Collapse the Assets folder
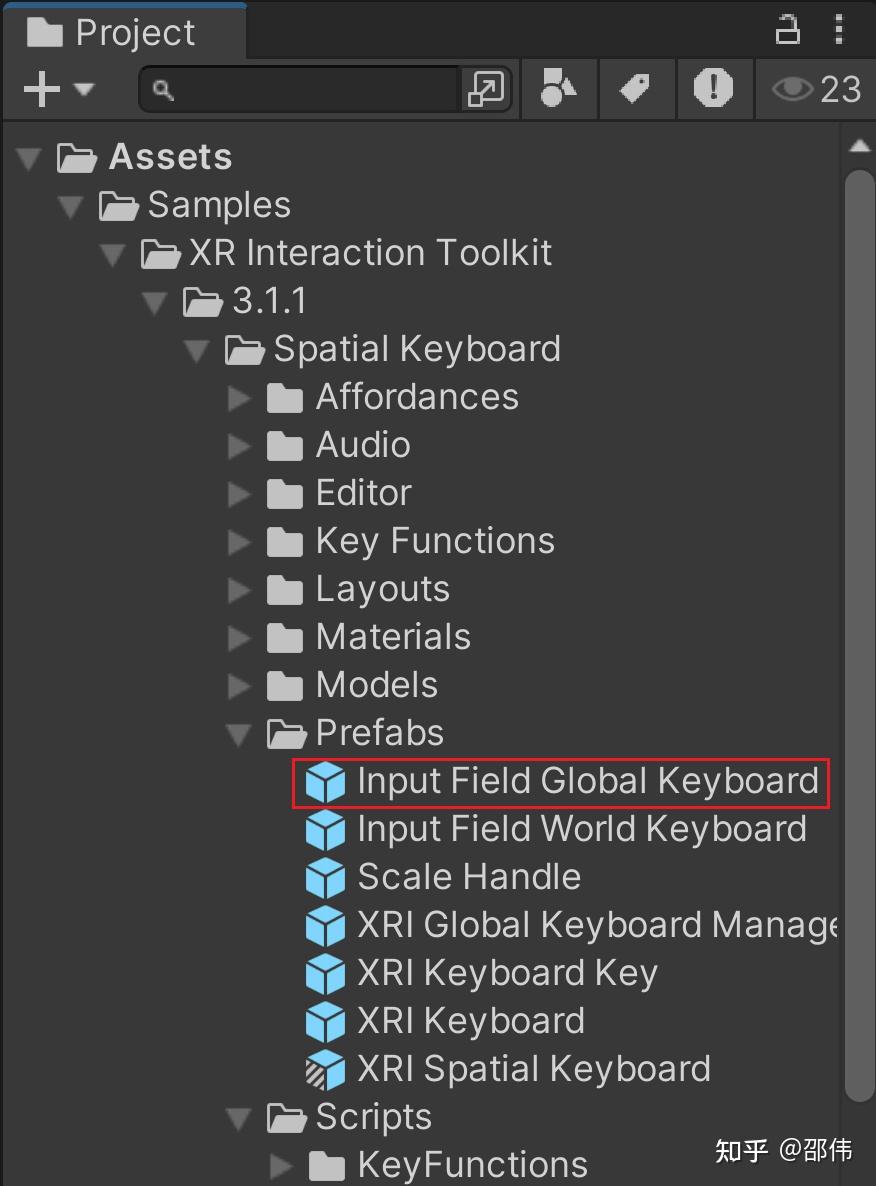This screenshot has width=876, height=1186. pyautogui.click(x=28, y=156)
